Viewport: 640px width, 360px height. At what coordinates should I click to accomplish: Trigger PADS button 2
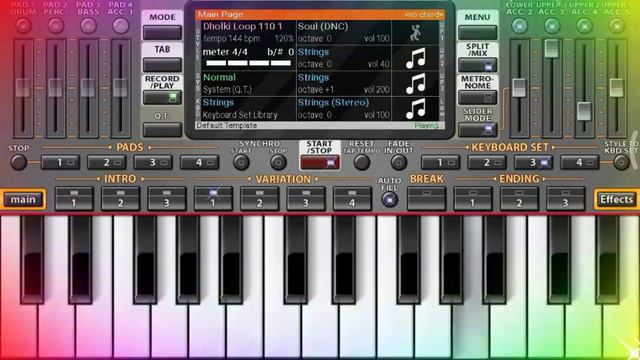107,162
